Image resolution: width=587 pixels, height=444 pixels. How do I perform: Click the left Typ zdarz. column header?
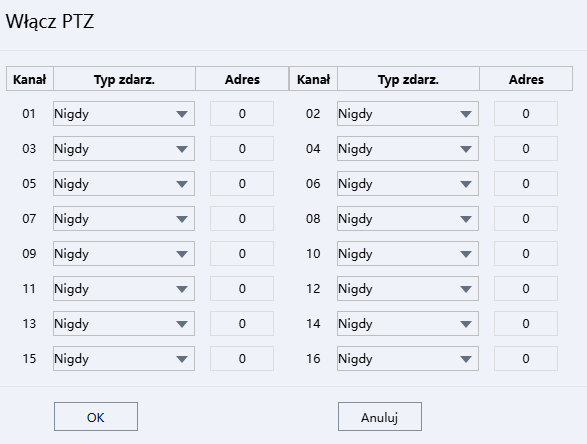[124, 79]
